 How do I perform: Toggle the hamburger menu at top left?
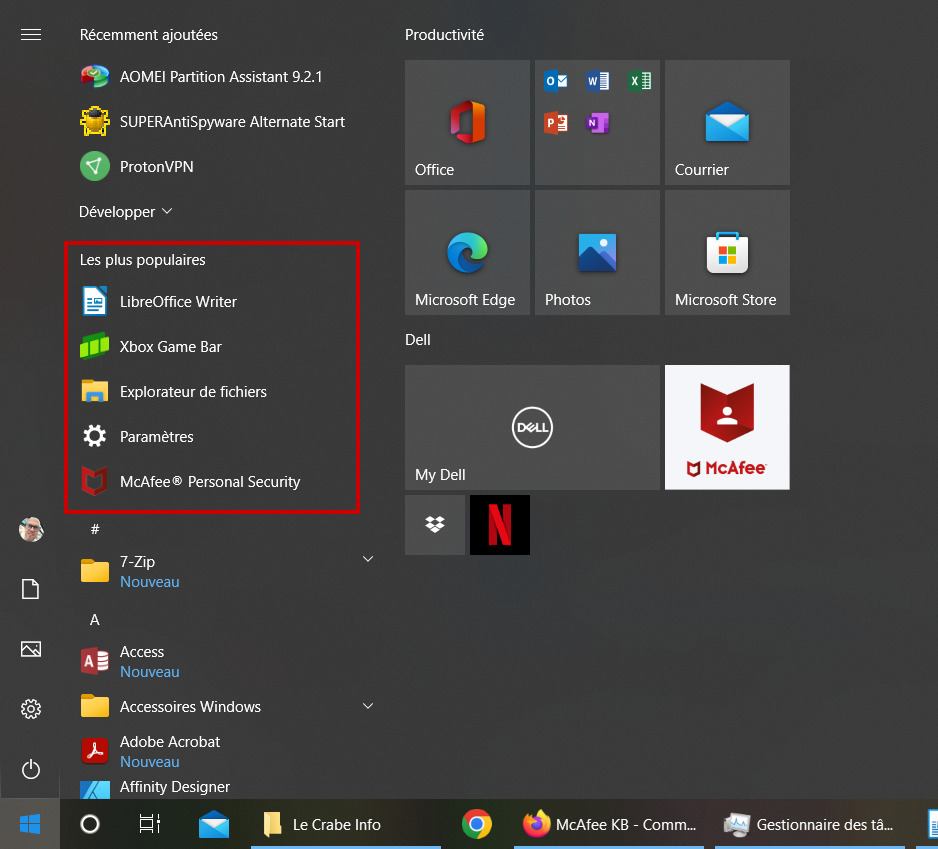tap(31, 35)
